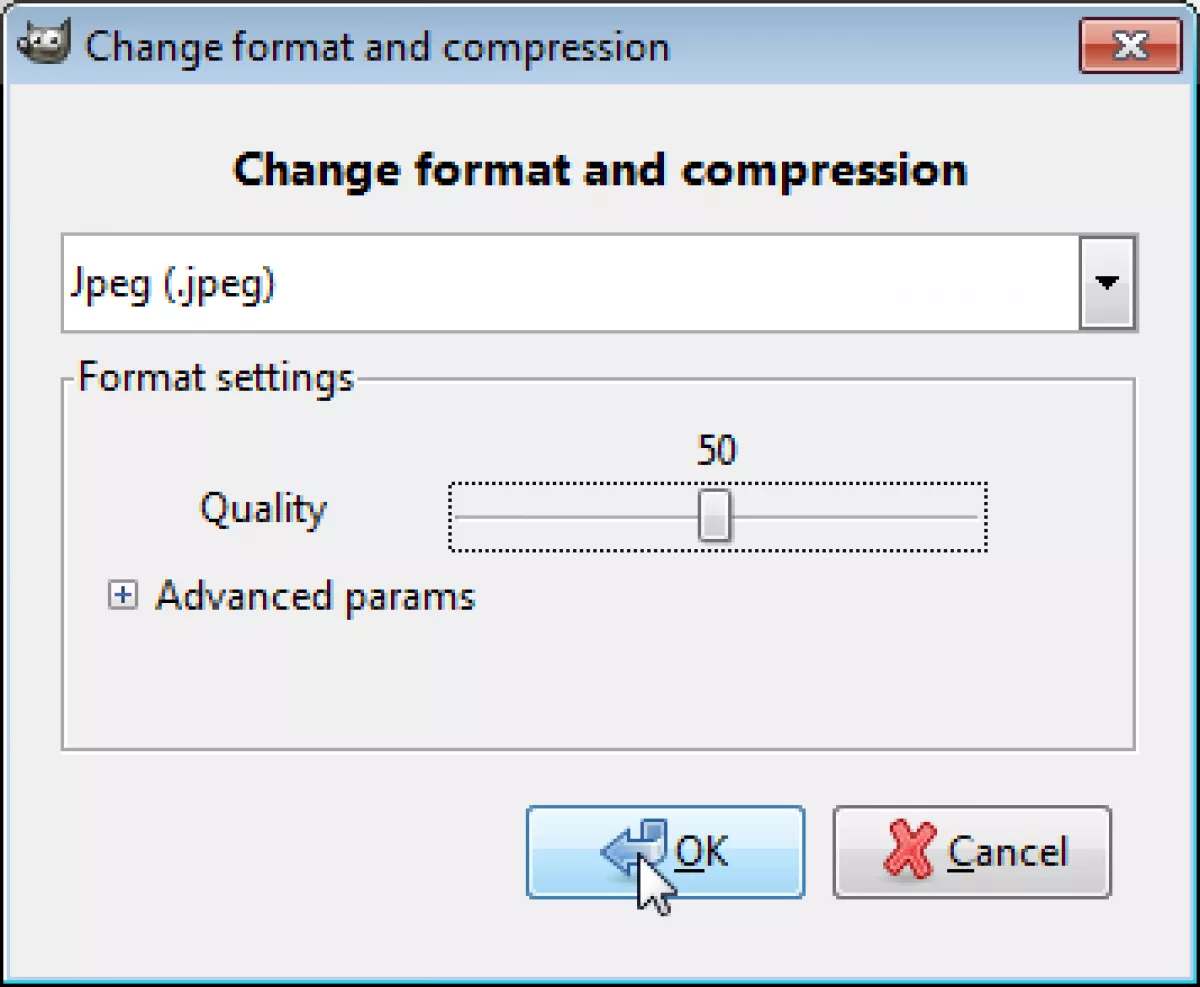
Task: Click the plus icon beside Advanced params
Action: click(122, 597)
